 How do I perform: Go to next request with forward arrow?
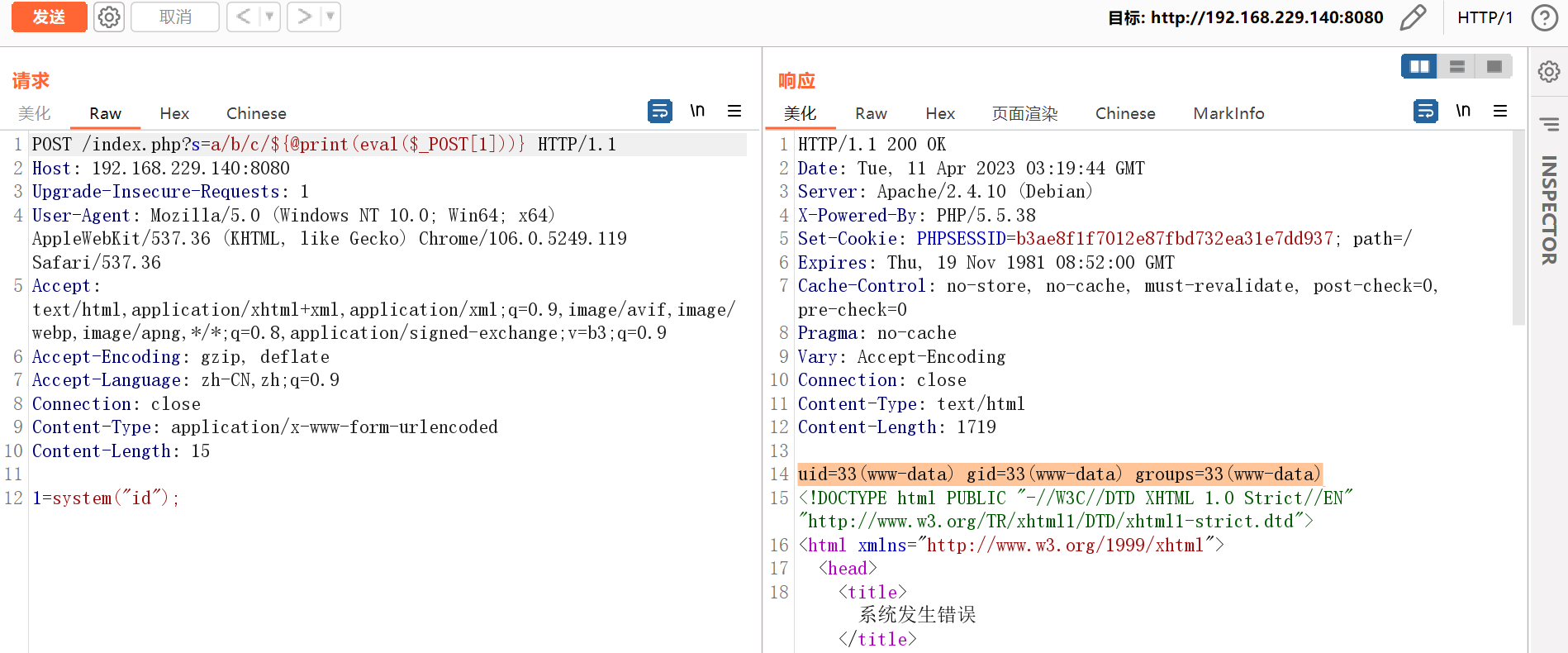304,17
